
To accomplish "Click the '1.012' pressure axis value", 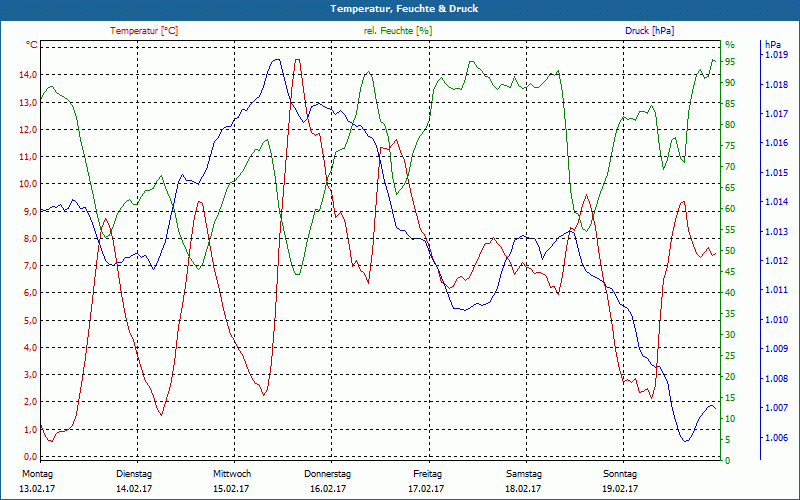I will (776, 261).
